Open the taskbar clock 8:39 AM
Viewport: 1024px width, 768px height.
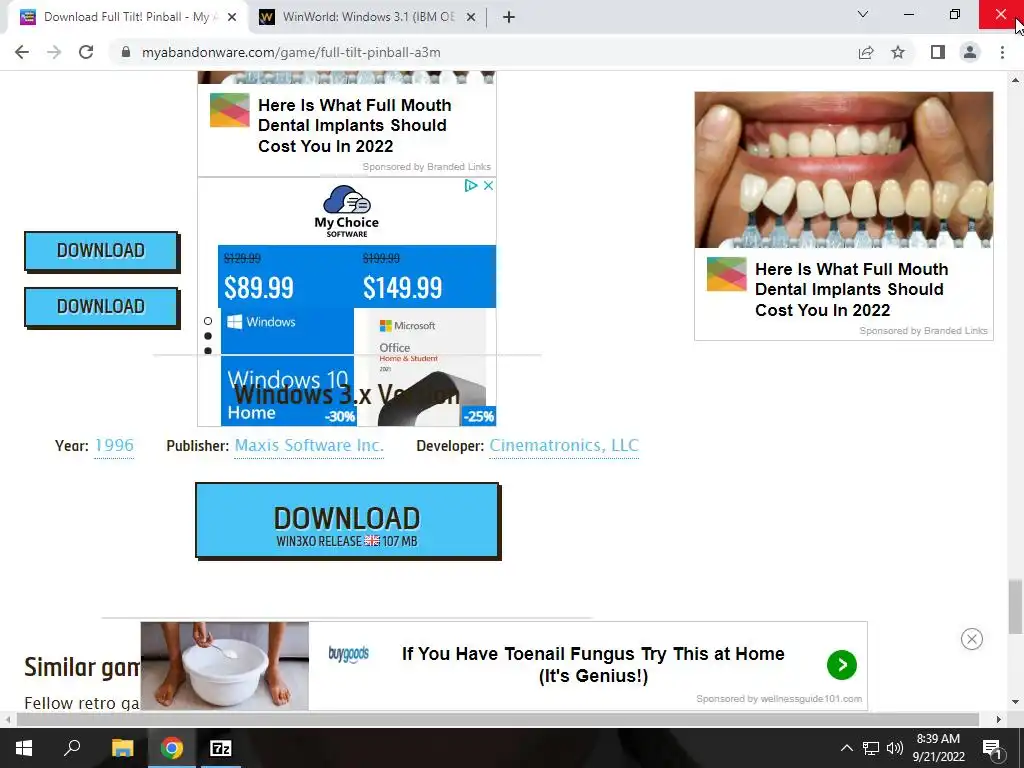938,748
